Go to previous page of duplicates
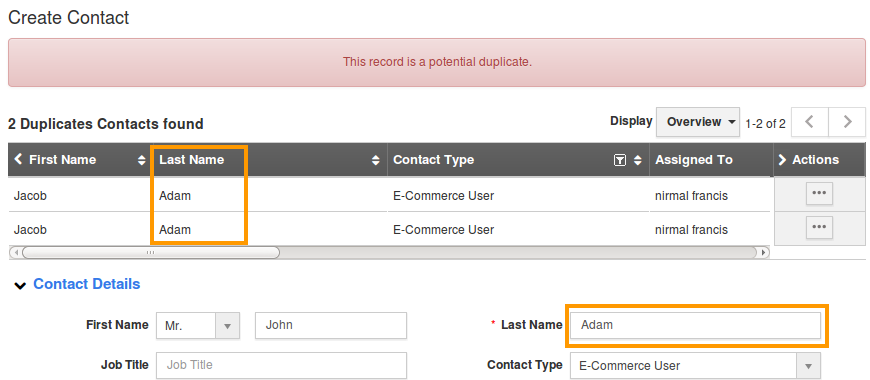The height and width of the screenshot is (380, 870). (810, 122)
